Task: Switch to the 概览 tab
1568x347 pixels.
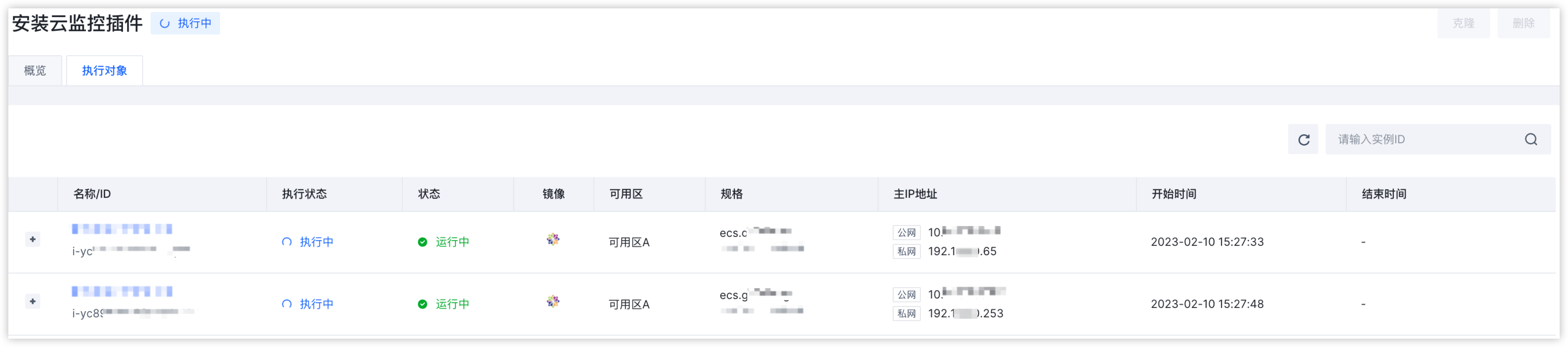Action: click(35, 71)
